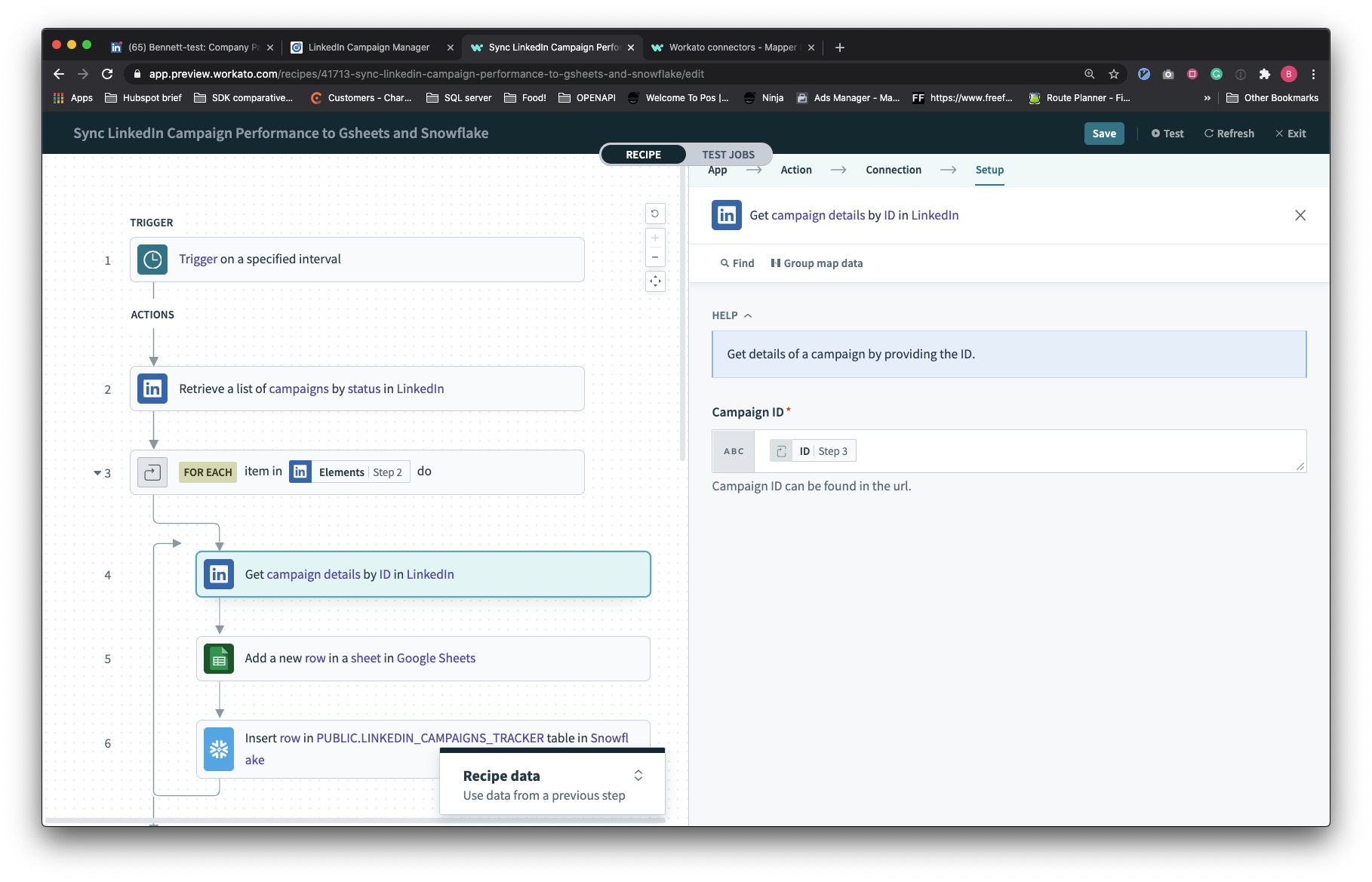The width and height of the screenshot is (1372, 882).
Task: Click the For Each loop icon in step 3
Action: click(x=152, y=472)
